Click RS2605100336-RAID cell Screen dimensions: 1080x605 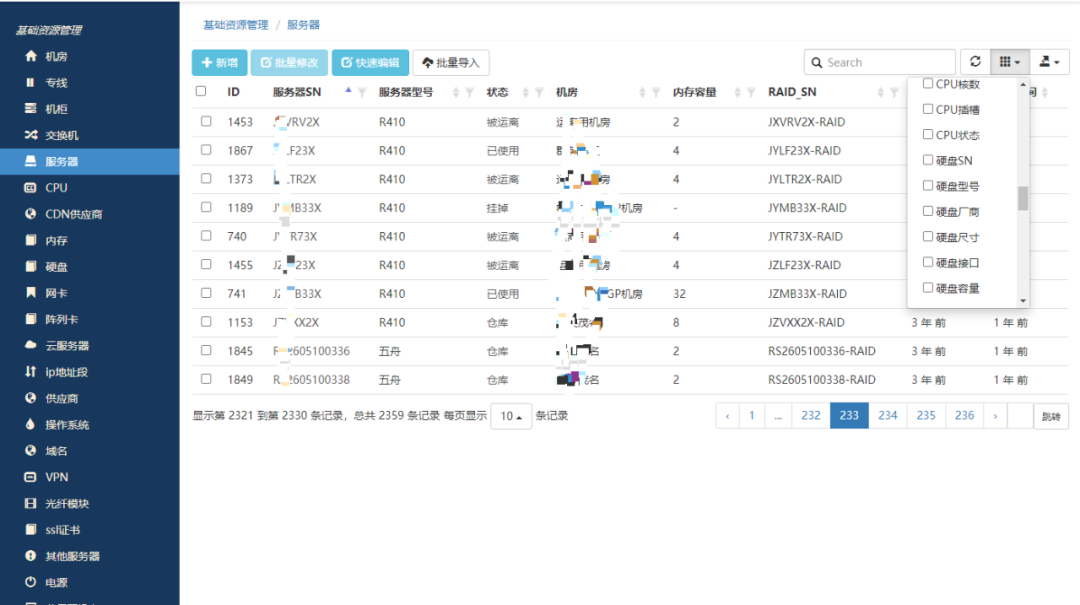[x=822, y=351]
